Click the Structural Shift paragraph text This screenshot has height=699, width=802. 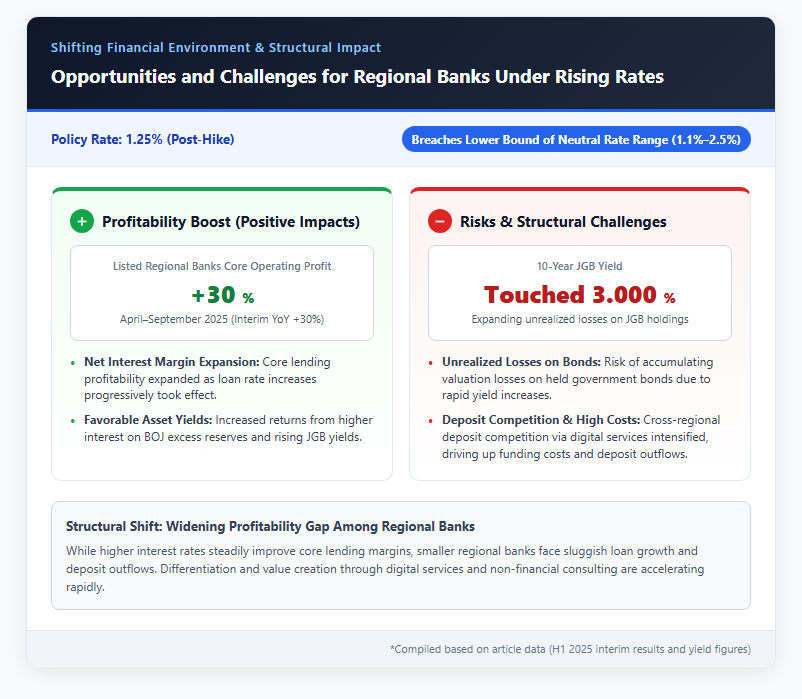[385, 569]
